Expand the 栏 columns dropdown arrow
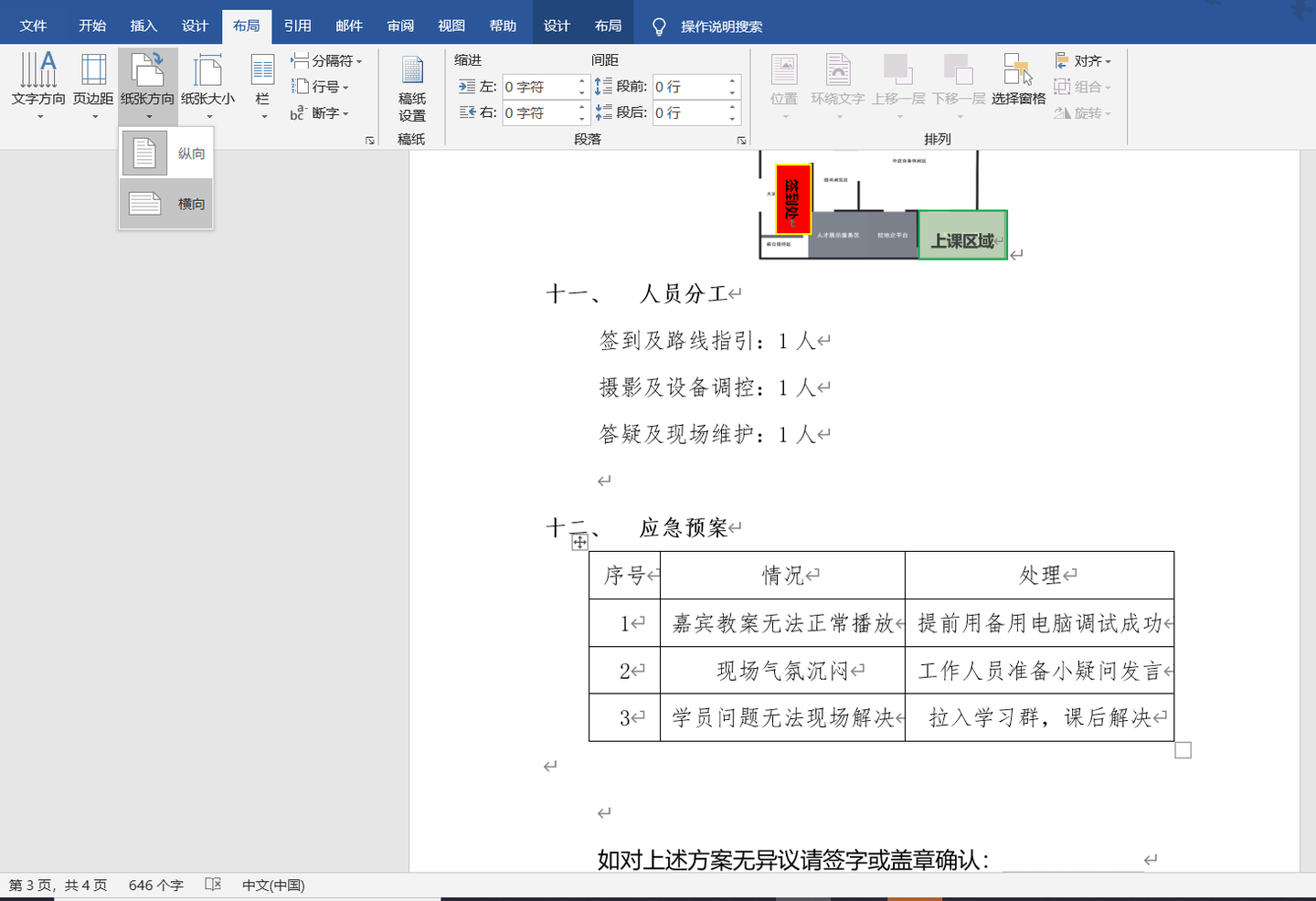 [264, 116]
